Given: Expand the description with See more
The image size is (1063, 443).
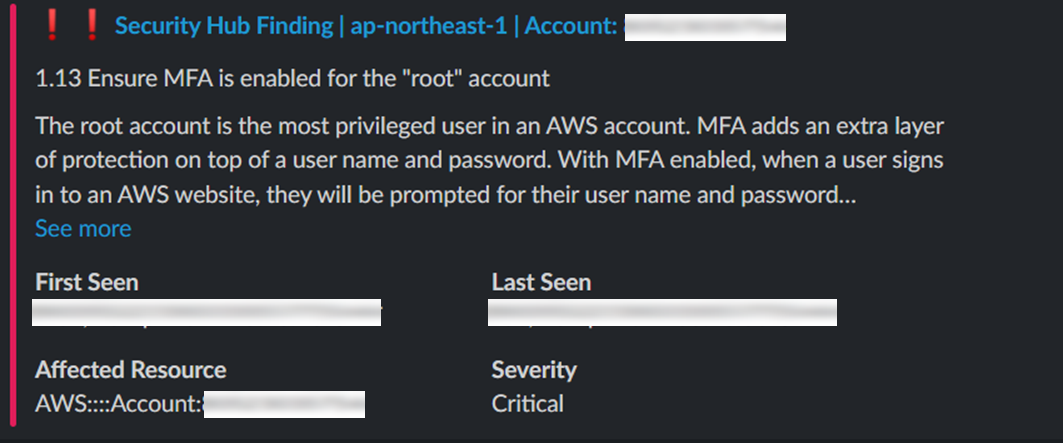Looking at the screenshot, I should (83, 229).
